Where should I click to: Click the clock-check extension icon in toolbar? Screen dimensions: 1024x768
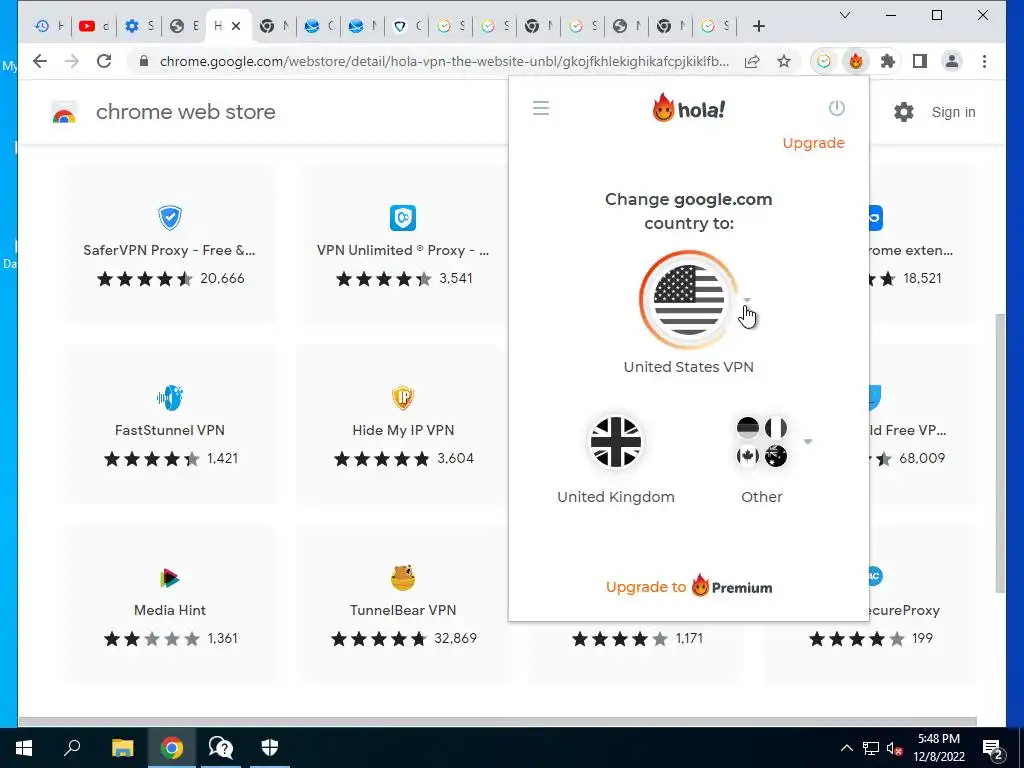pyautogui.click(x=824, y=61)
